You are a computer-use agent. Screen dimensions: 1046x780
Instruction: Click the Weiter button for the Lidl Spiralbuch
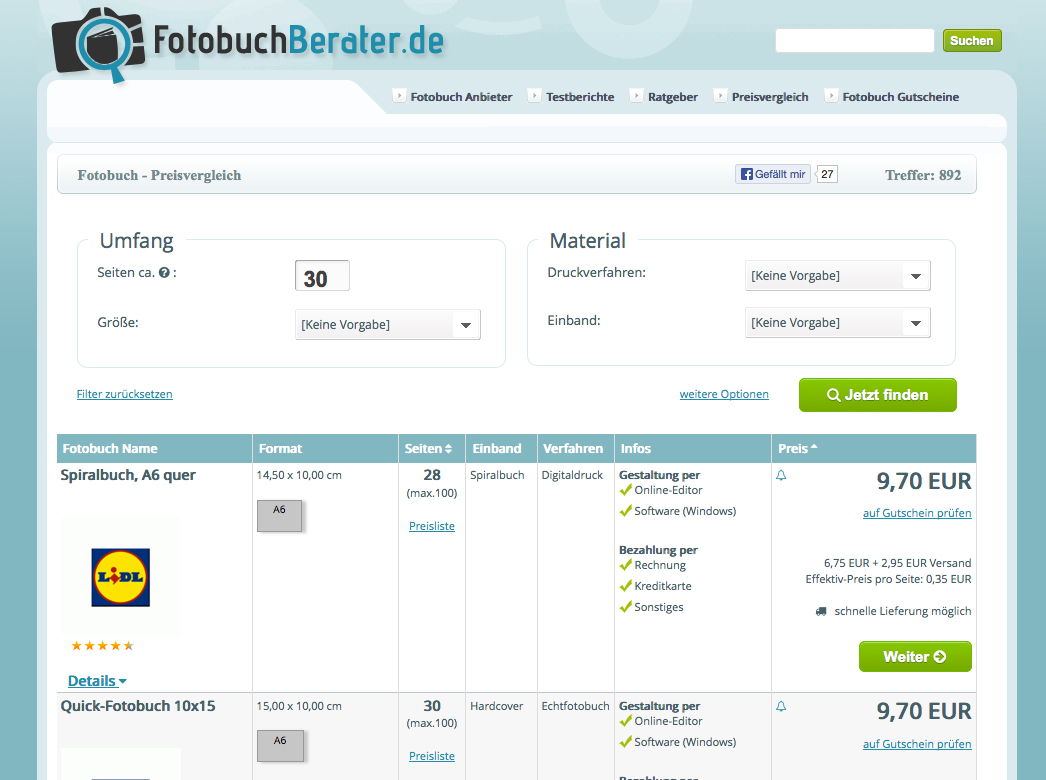point(915,657)
